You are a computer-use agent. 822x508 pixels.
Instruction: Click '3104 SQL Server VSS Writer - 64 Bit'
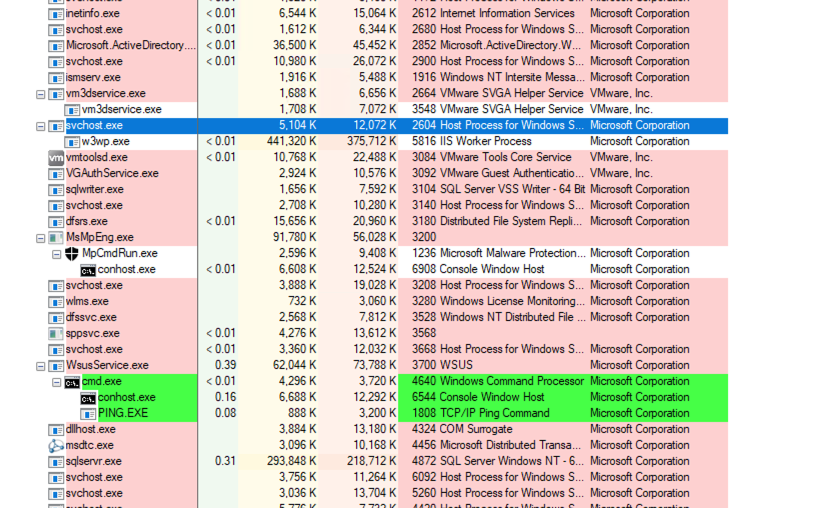coord(498,189)
